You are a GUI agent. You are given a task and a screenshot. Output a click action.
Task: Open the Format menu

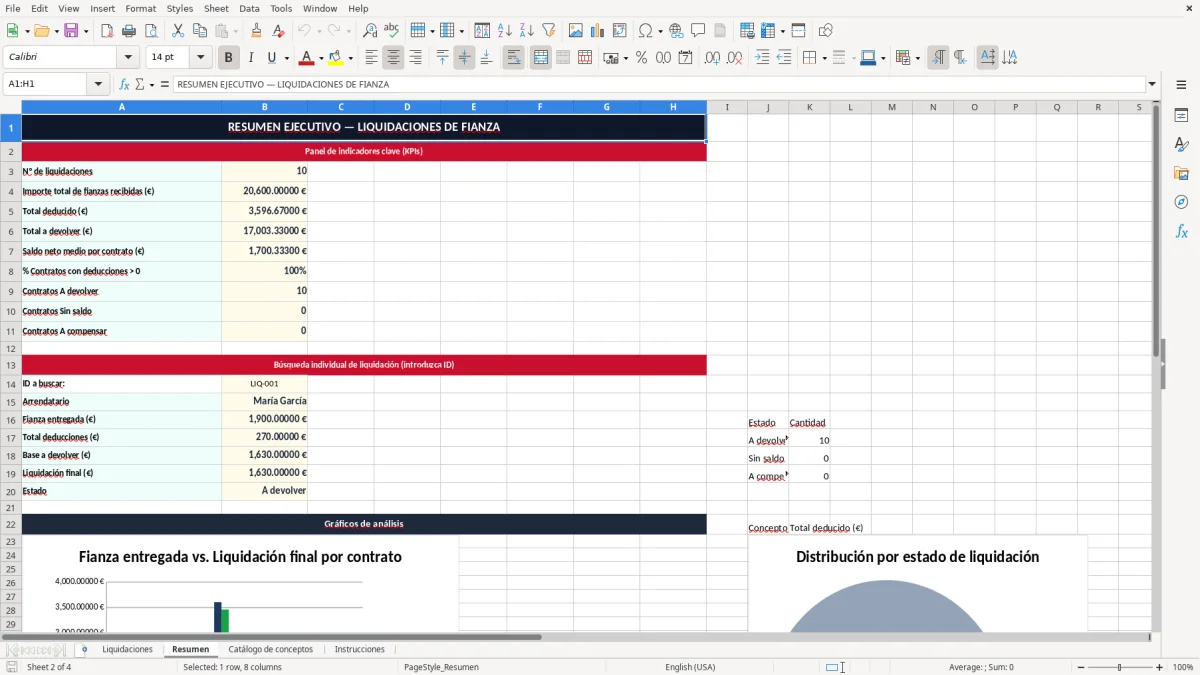[140, 8]
